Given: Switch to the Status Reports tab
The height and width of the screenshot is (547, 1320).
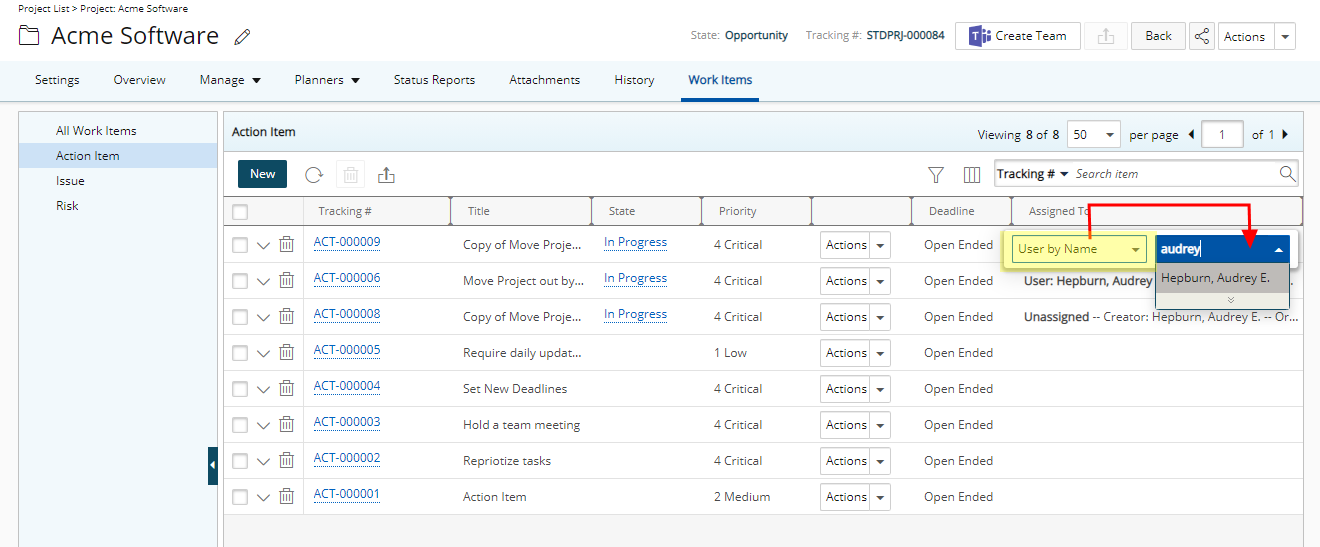Looking at the screenshot, I should click(434, 80).
